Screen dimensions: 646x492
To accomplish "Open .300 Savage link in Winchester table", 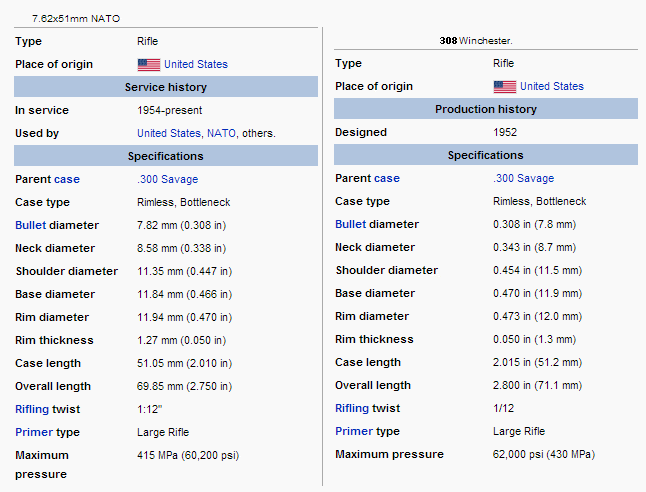I will (x=524, y=178).
